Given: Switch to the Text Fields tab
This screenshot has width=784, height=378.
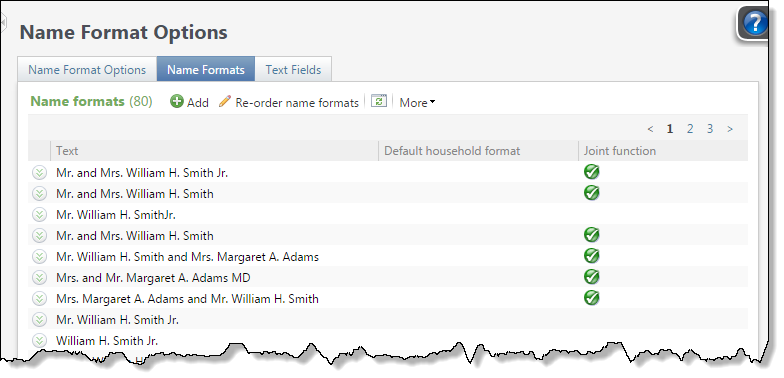Looking at the screenshot, I should pos(294,70).
